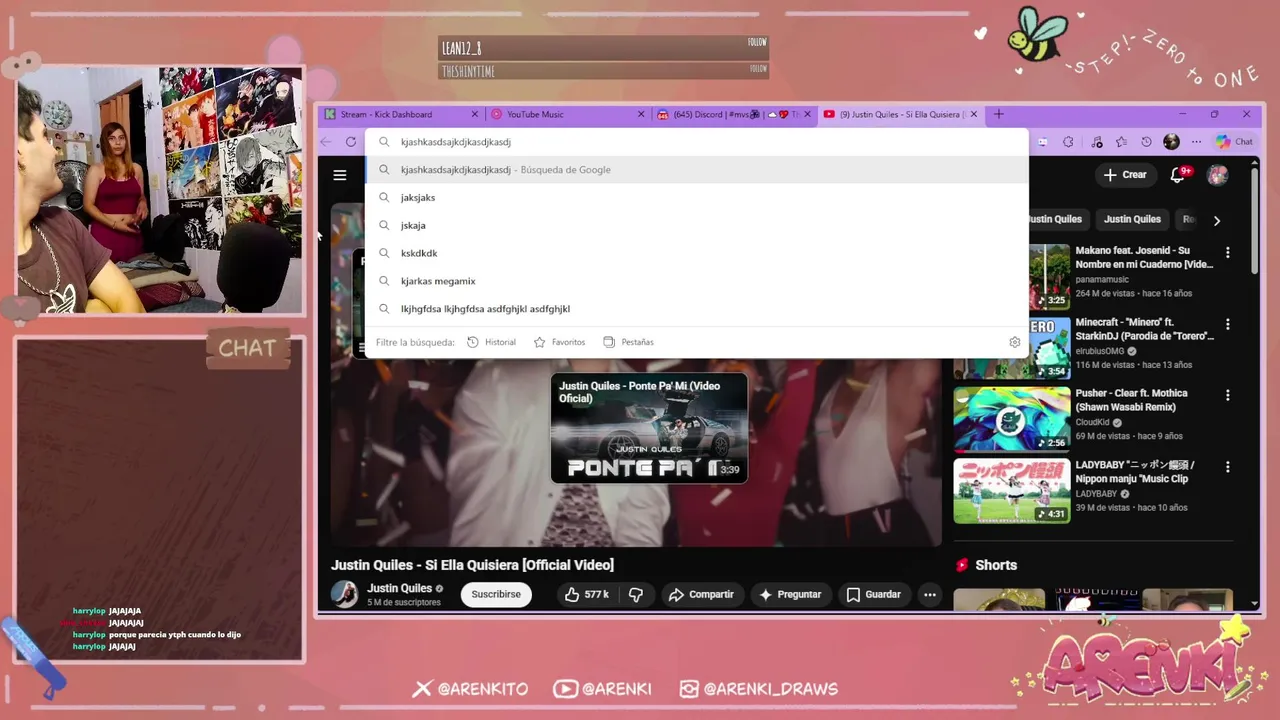Open the LADYBABY video thumbnail

(x=1011, y=491)
